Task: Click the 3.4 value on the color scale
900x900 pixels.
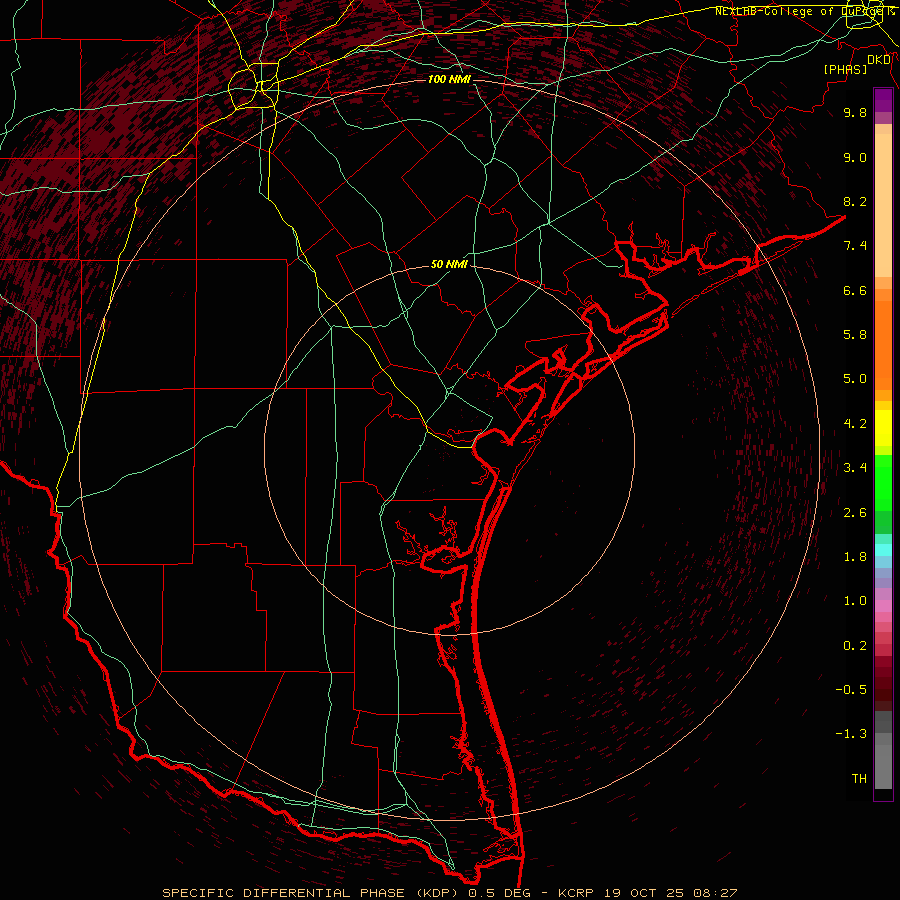Action: [855, 468]
